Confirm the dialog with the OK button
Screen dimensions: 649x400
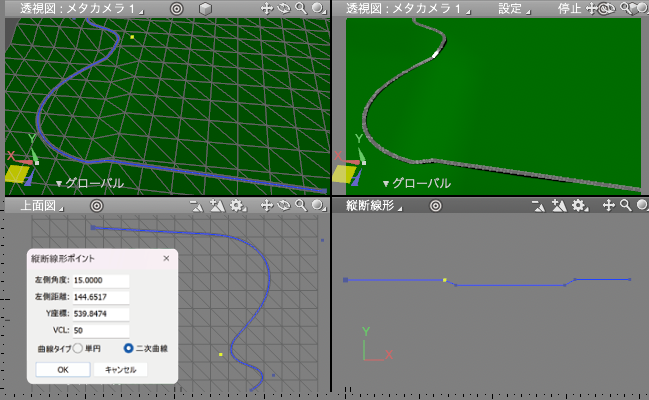click(x=63, y=370)
